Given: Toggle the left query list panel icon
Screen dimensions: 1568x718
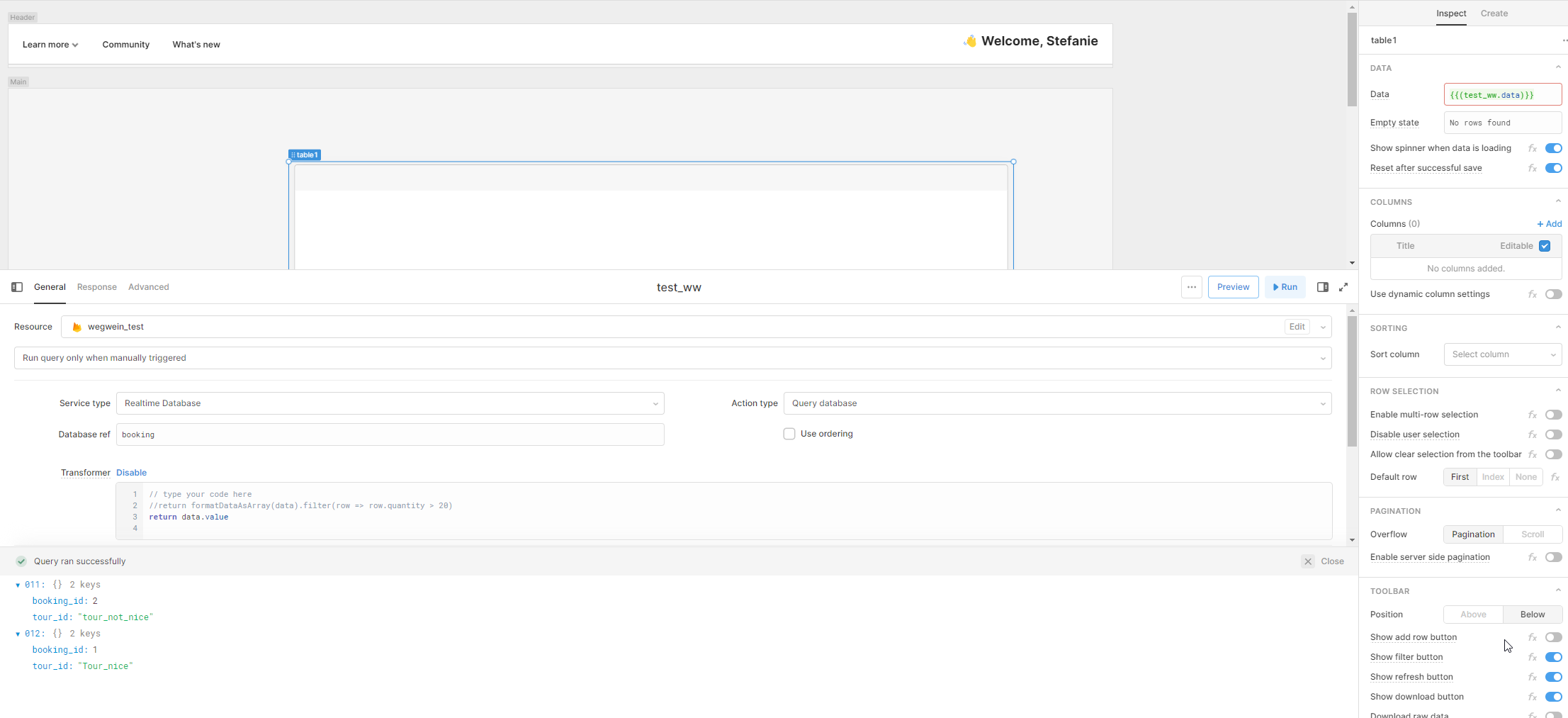Looking at the screenshot, I should pyautogui.click(x=17, y=287).
